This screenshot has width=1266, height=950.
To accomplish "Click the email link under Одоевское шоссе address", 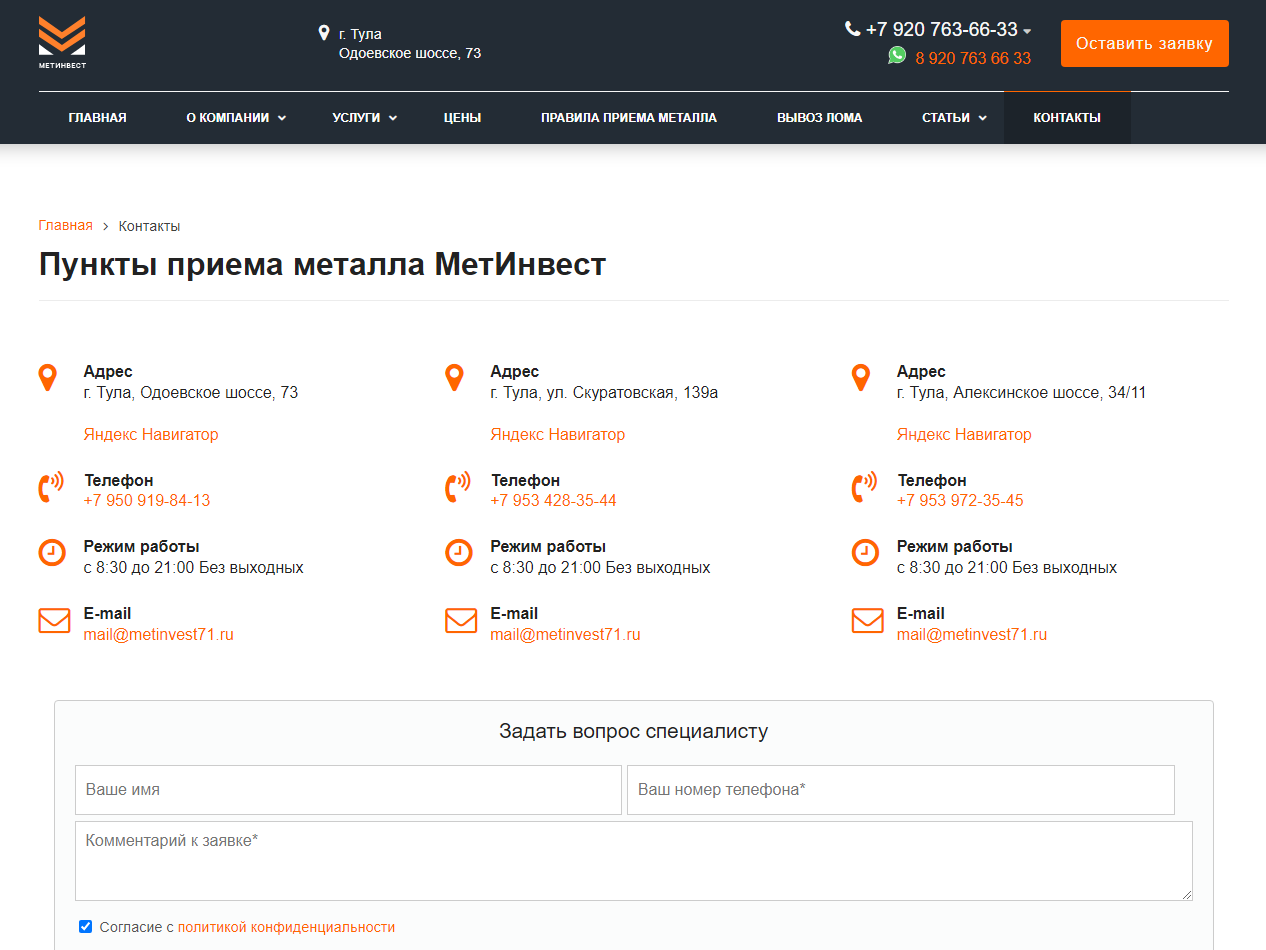I will (x=159, y=634).
